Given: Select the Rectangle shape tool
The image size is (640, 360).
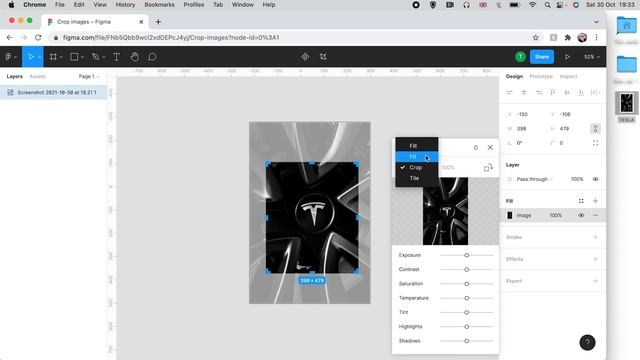Looking at the screenshot, I should tap(74, 57).
